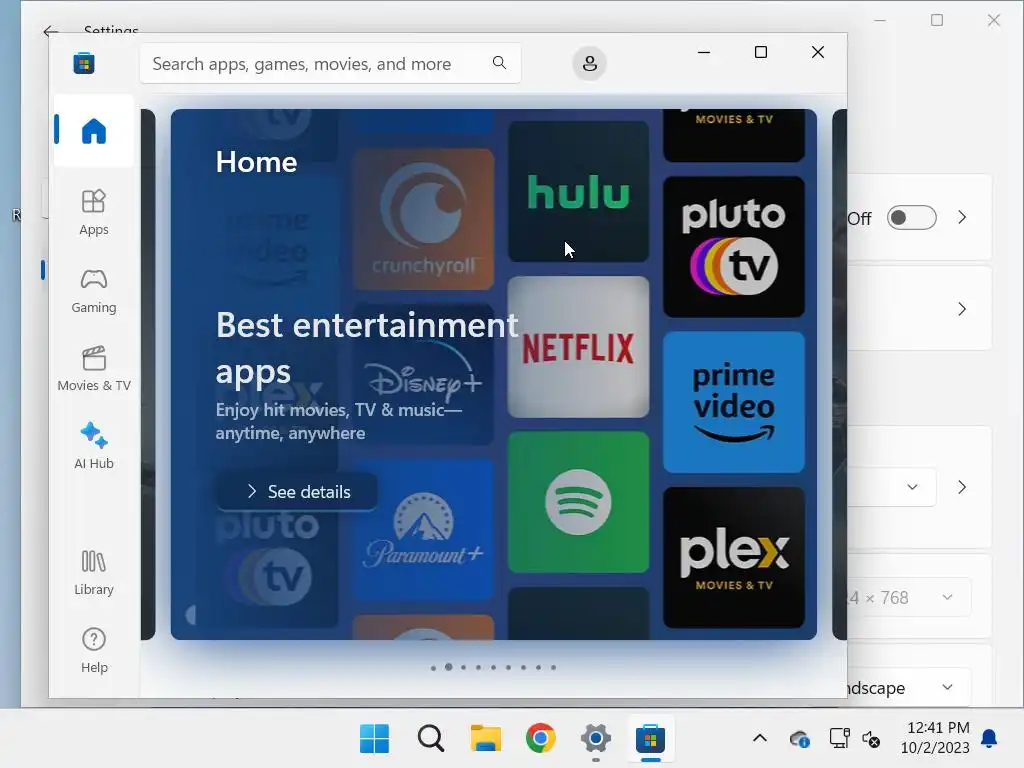1024x768 pixels.
Task: Click the cloud sync status tray icon
Action: (x=800, y=739)
